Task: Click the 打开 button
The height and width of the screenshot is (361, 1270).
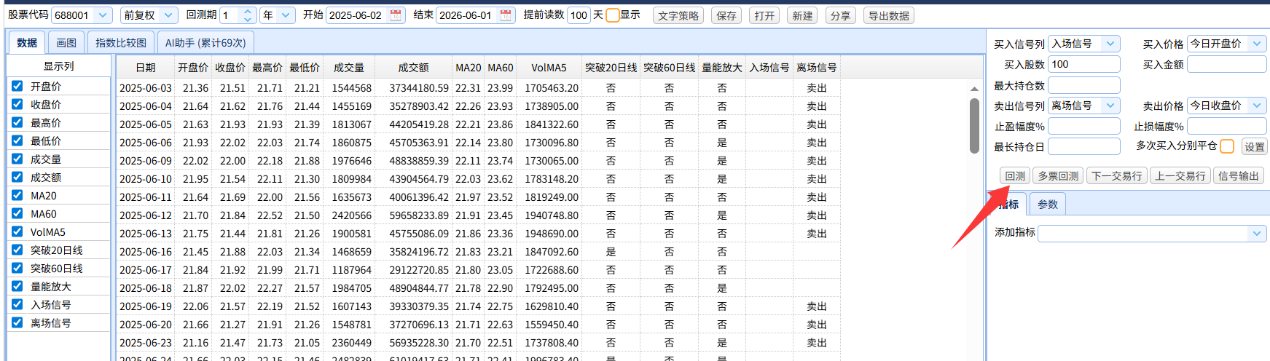Action: click(764, 16)
